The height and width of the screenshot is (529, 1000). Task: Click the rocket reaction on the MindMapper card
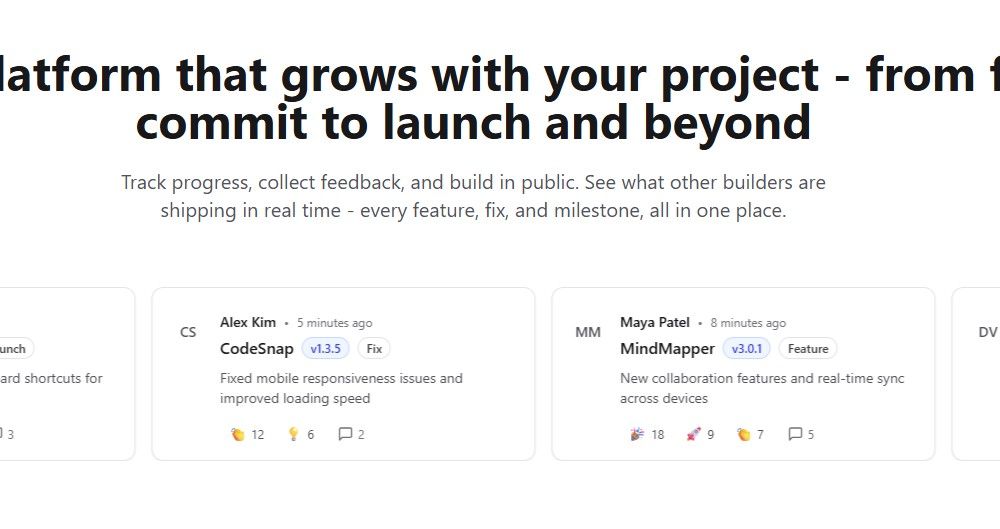click(692, 434)
